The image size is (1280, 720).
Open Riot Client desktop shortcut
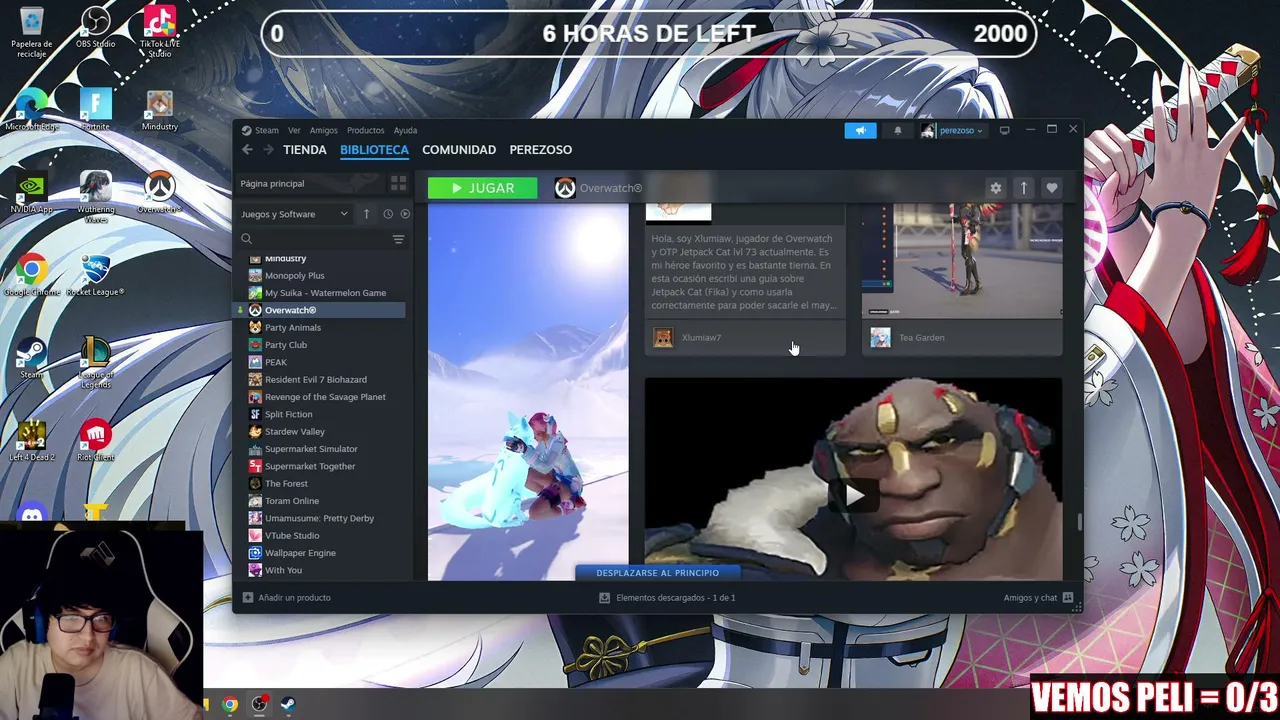click(95, 440)
